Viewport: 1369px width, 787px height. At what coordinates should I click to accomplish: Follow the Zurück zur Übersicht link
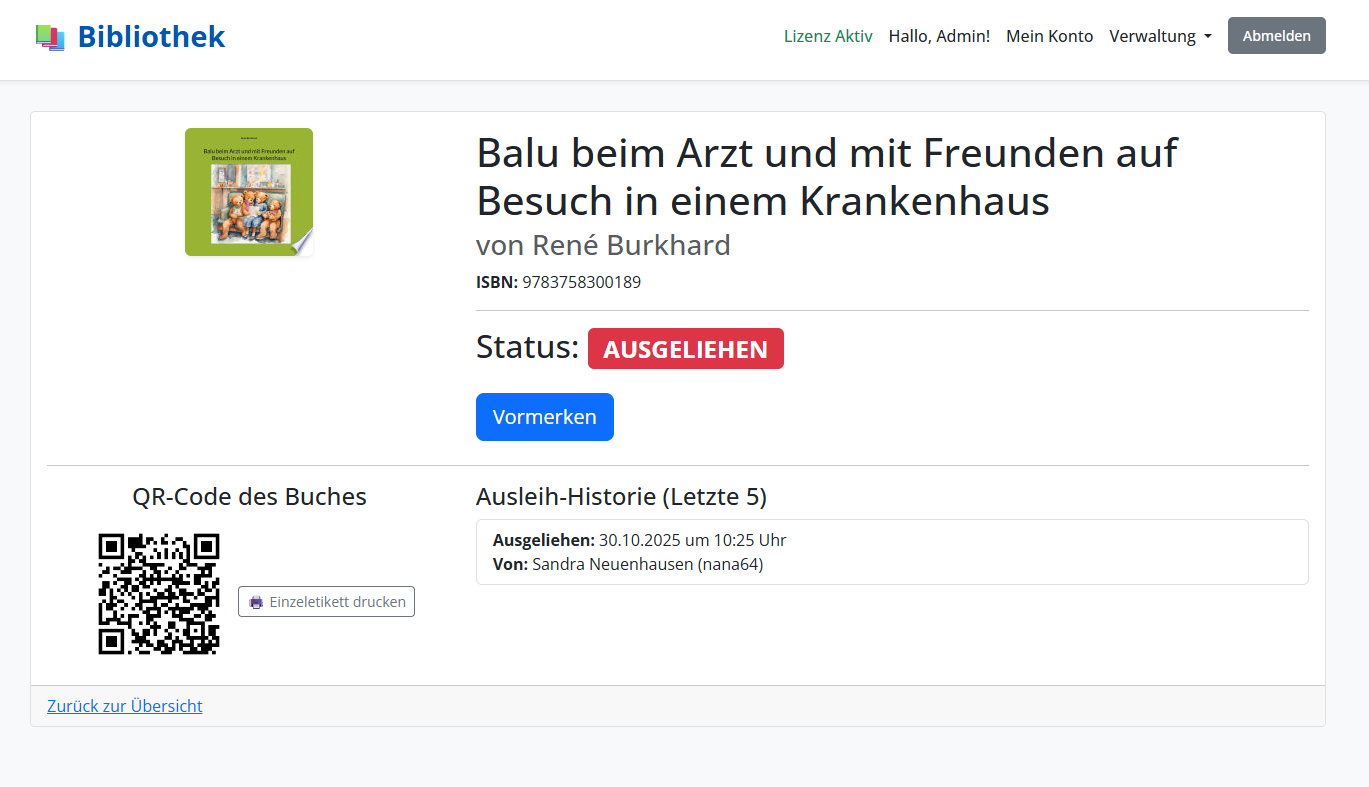pyautogui.click(x=124, y=706)
